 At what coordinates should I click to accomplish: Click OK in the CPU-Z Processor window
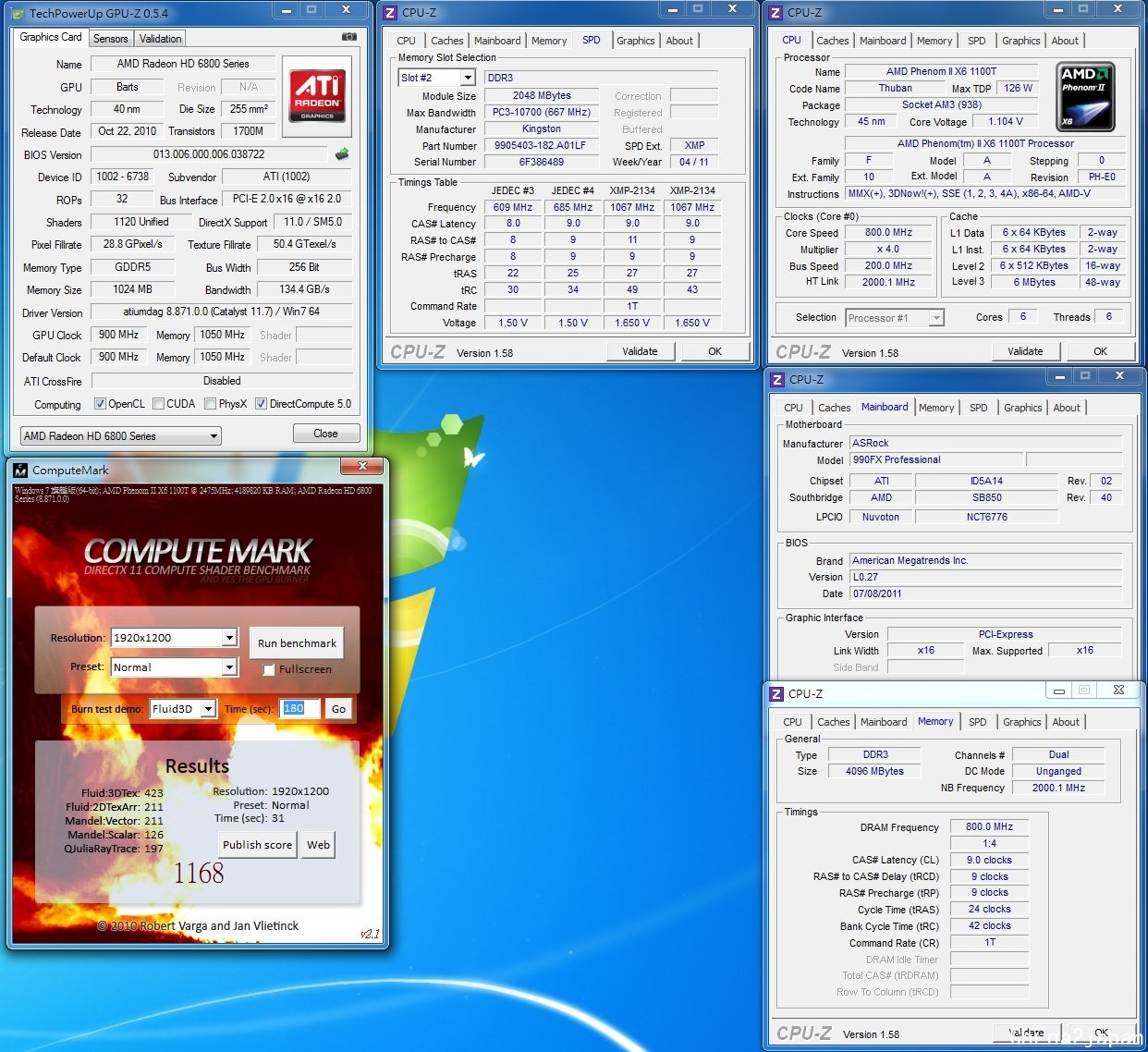click(x=1100, y=351)
